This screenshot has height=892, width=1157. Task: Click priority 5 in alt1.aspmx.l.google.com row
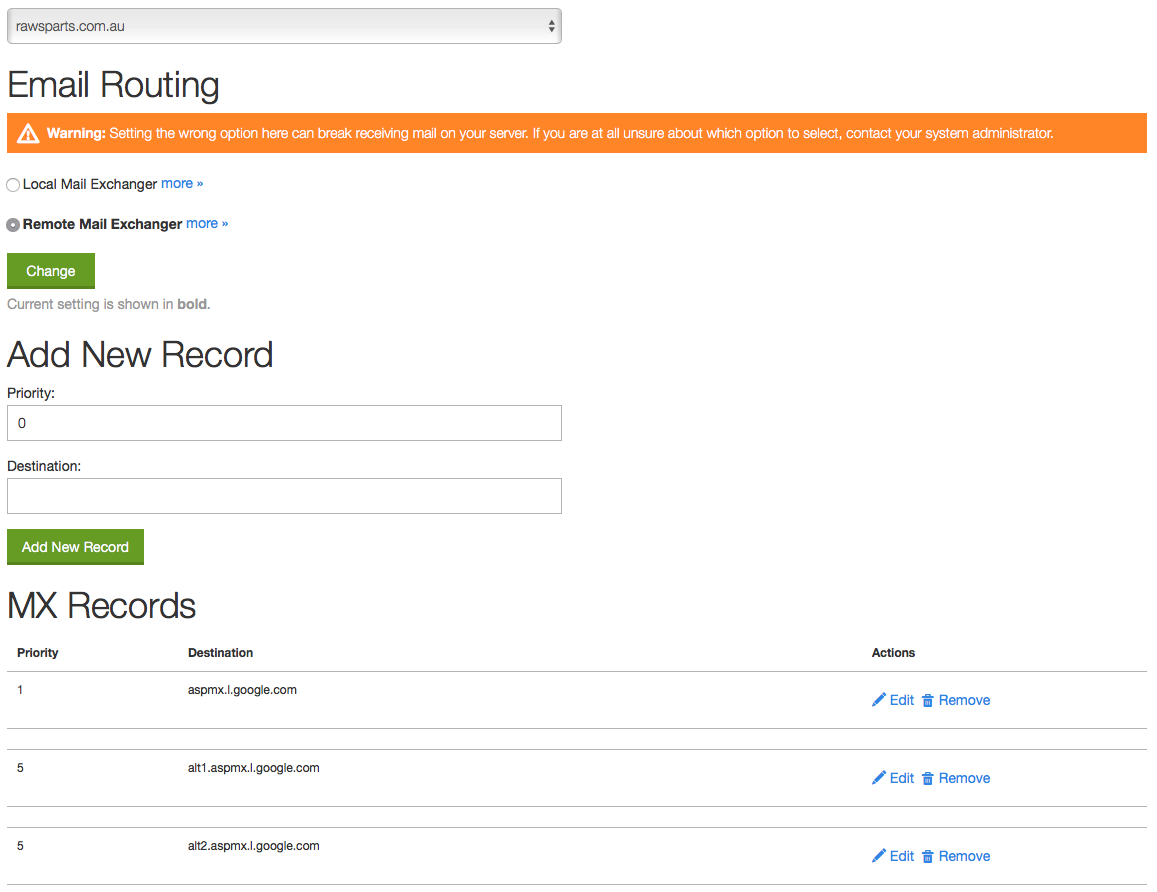coord(20,768)
